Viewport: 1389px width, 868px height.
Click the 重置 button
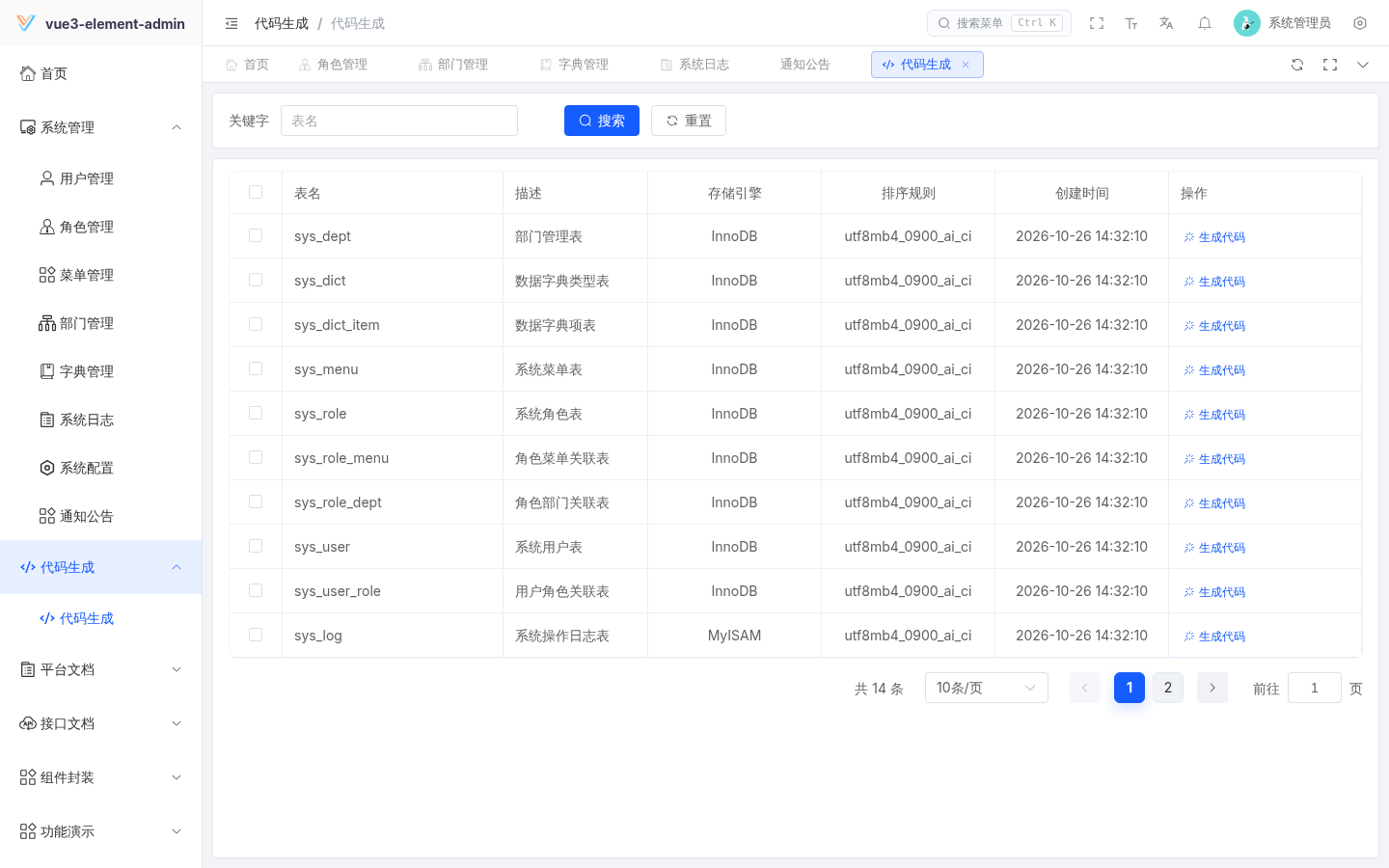pyautogui.click(x=689, y=121)
